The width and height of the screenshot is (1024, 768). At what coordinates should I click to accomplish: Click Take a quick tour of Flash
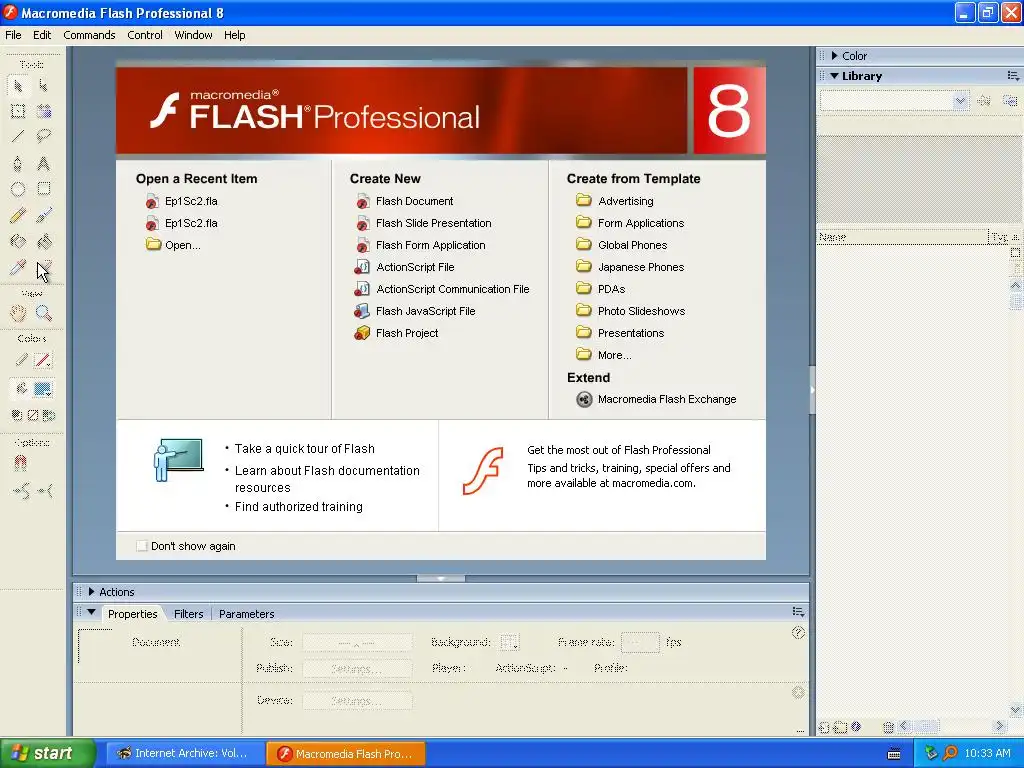[x=304, y=449]
